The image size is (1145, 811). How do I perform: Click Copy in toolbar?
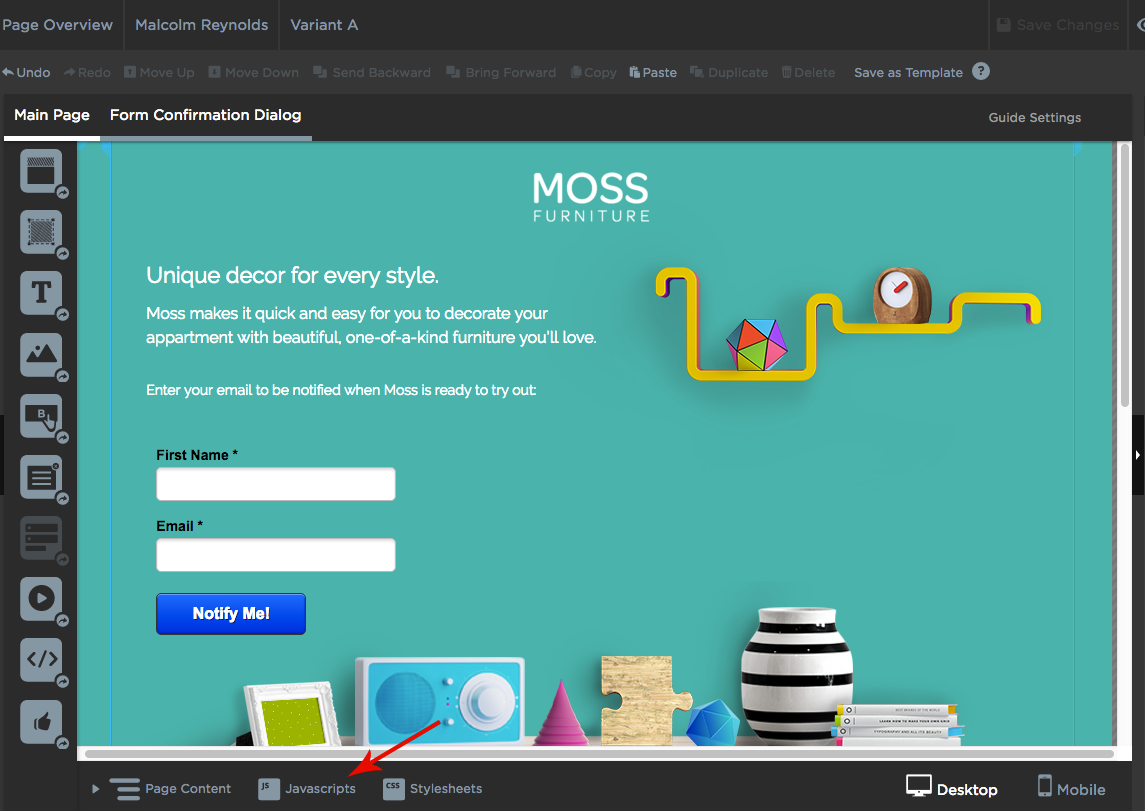click(x=594, y=72)
